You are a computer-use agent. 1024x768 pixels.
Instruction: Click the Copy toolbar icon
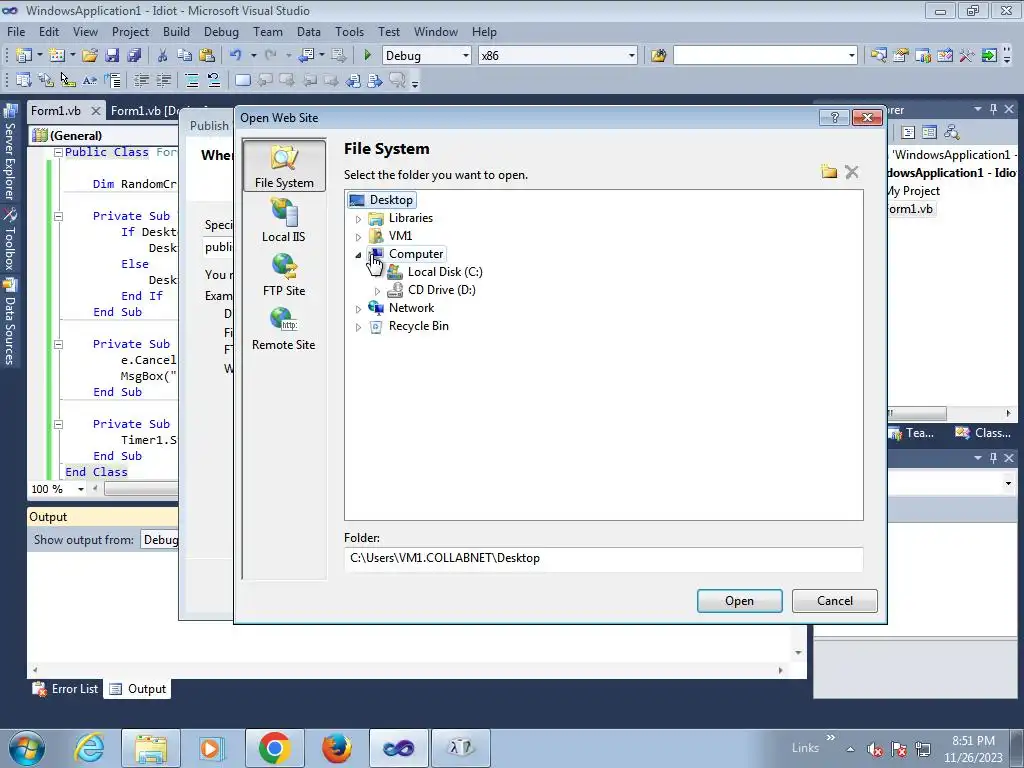[185, 56]
